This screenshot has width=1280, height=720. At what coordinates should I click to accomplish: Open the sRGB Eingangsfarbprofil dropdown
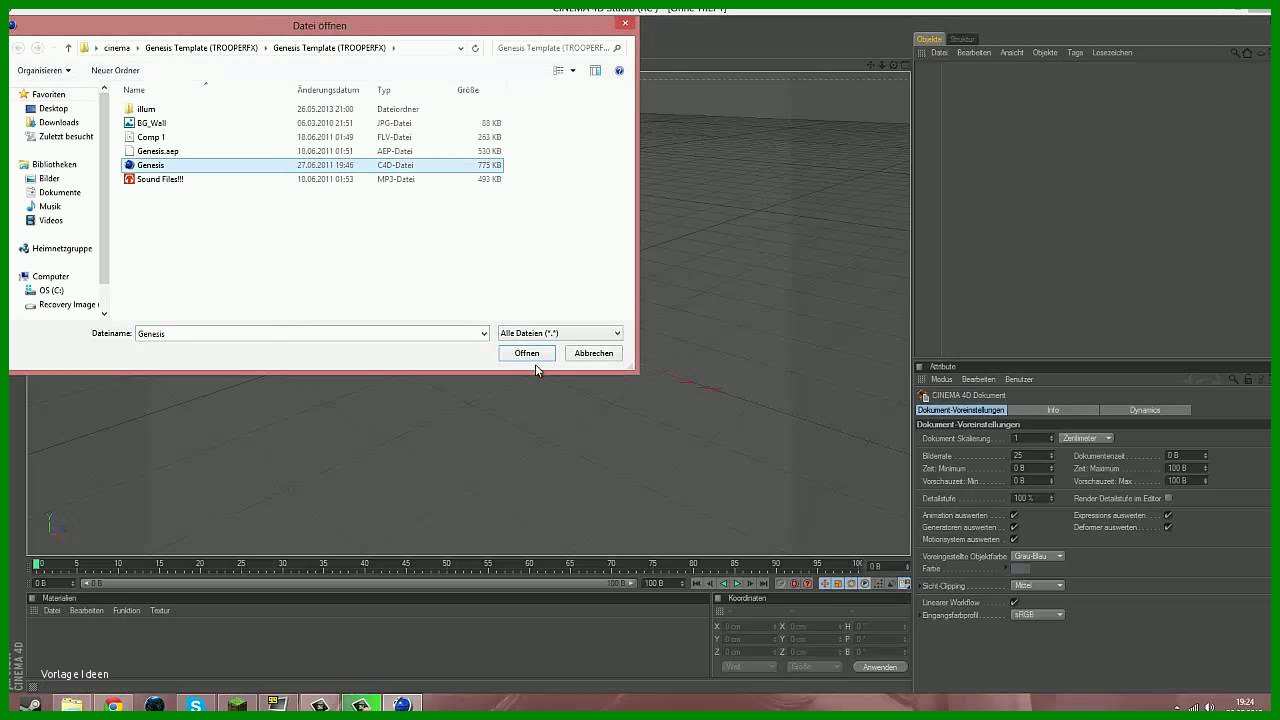1038,615
